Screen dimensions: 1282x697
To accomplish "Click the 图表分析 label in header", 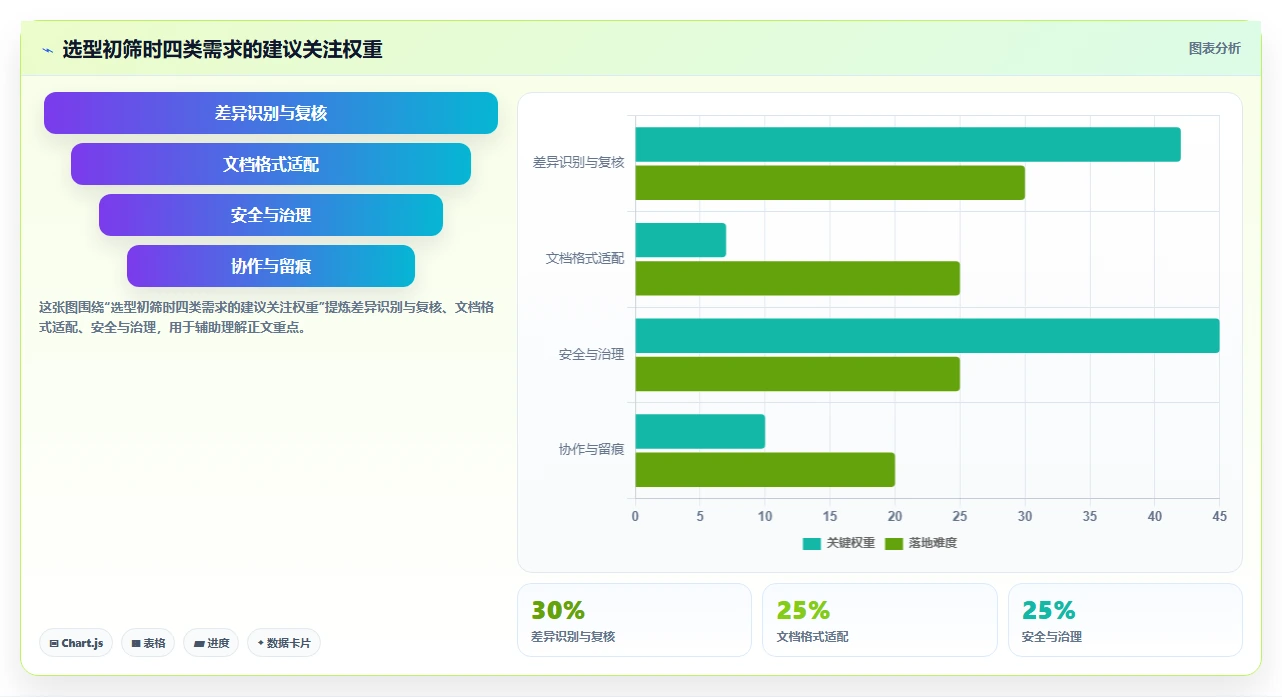I will coord(1214,48).
